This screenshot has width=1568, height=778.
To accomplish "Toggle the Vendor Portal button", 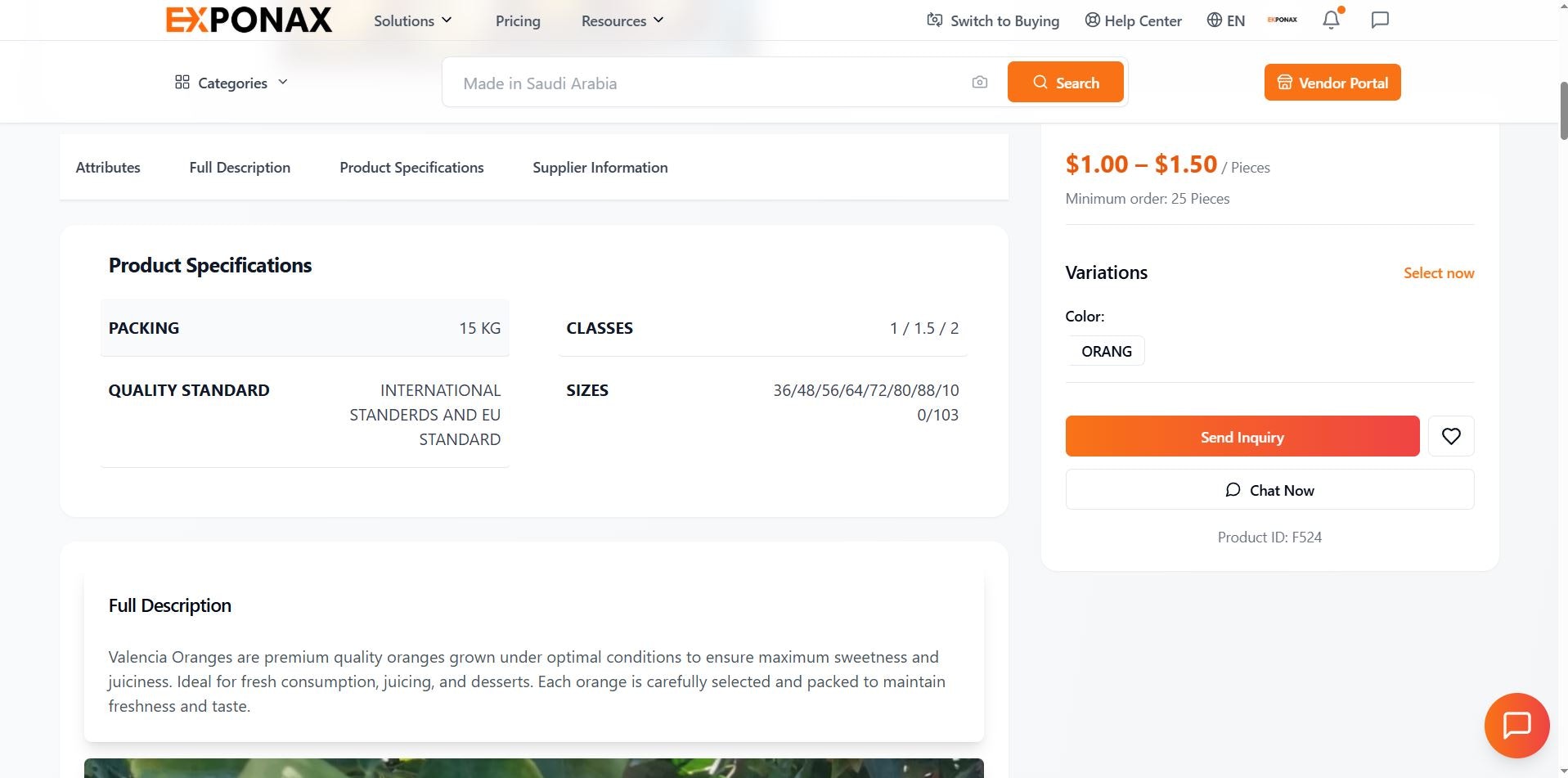I will tap(1332, 82).
